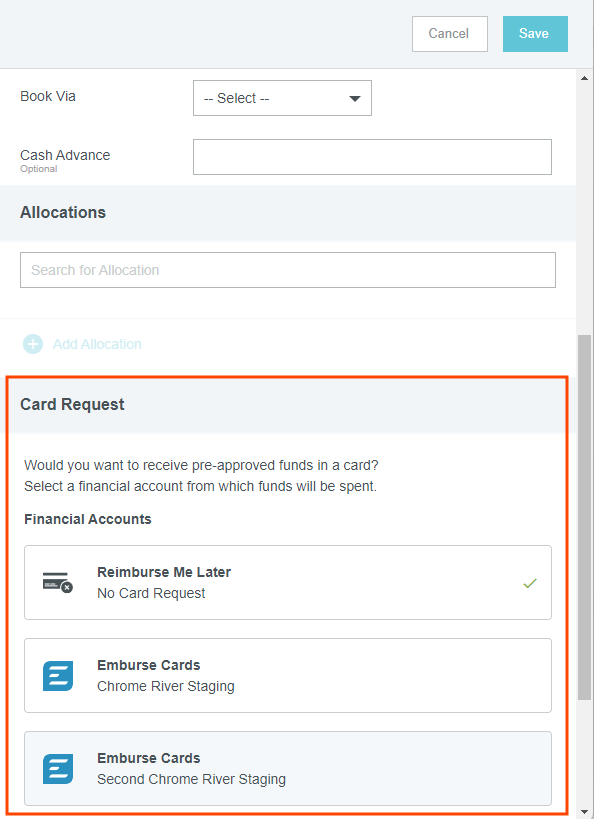Viewport: 594px width, 819px height.
Task: Click the Add Allocation link
Action: click(97, 344)
